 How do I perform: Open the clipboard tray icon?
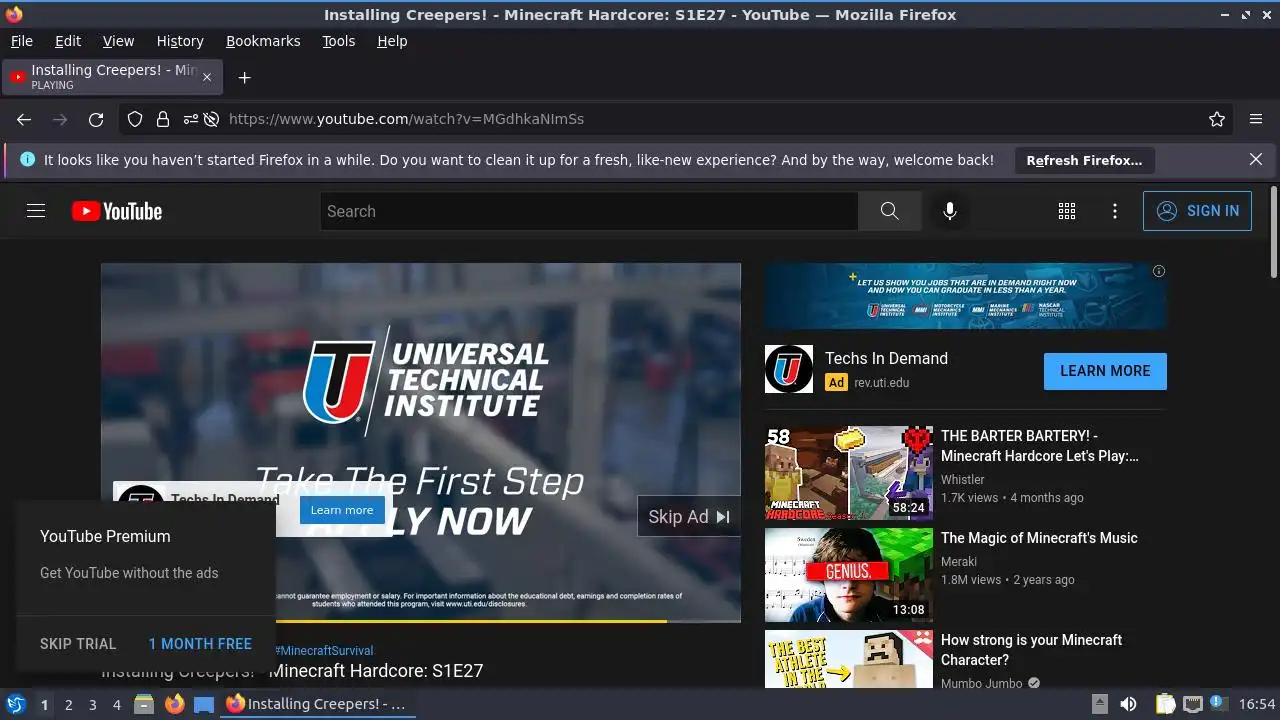1165,704
